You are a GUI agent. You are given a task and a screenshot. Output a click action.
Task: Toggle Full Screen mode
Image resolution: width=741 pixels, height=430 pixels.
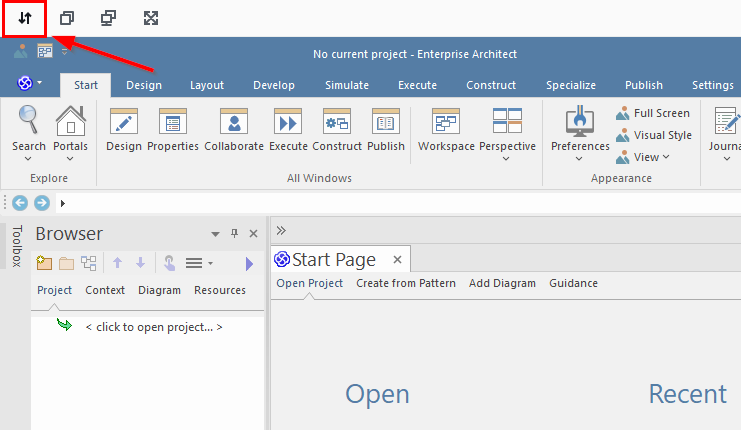pos(653,113)
